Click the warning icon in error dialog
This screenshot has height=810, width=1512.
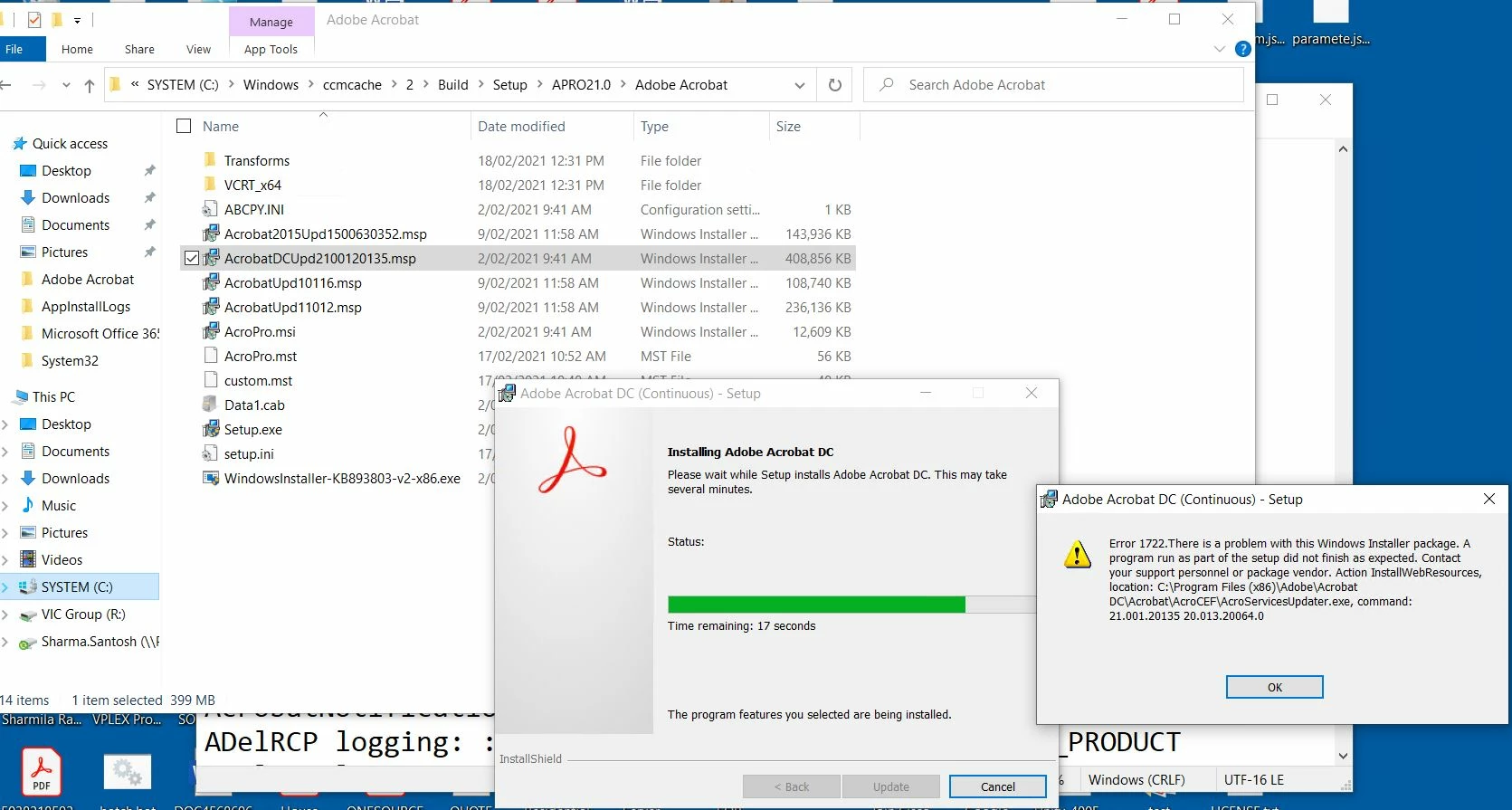(x=1077, y=554)
